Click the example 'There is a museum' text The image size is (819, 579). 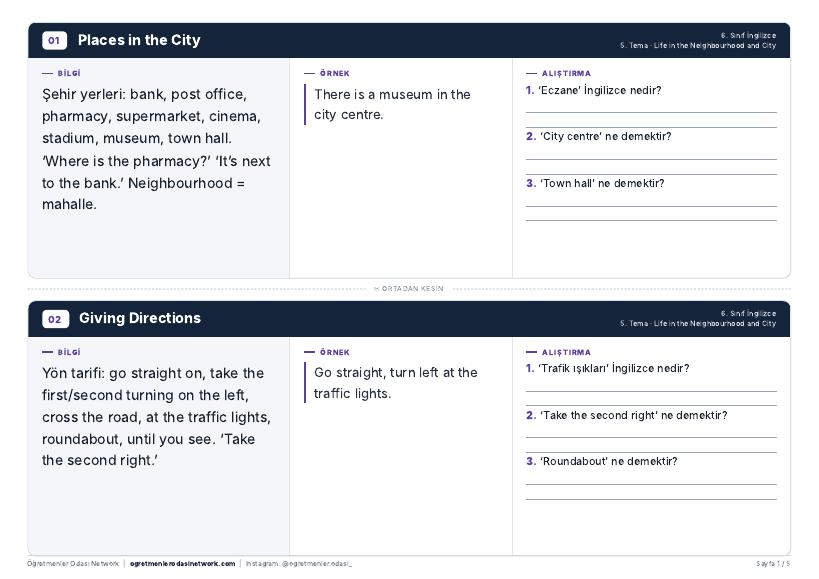coord(392,104)
